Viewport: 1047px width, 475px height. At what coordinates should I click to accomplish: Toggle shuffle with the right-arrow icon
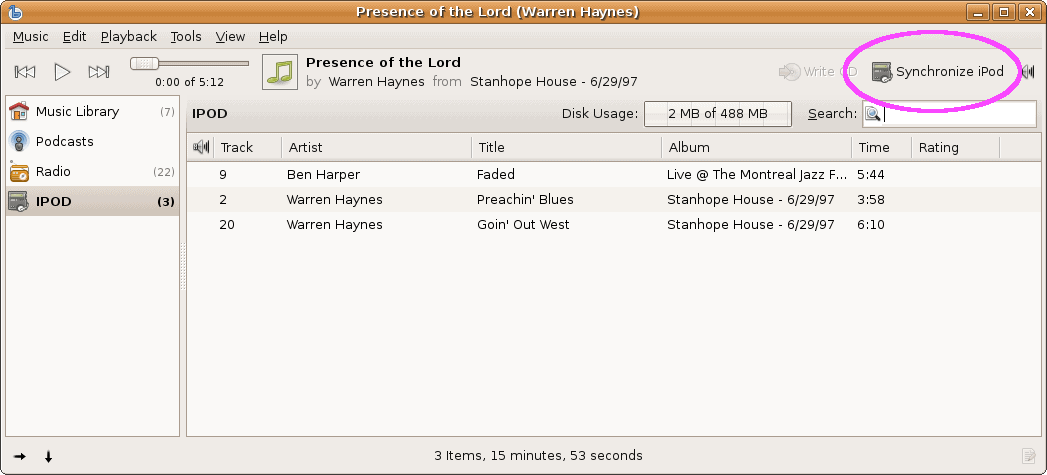[x=20, y=456]
